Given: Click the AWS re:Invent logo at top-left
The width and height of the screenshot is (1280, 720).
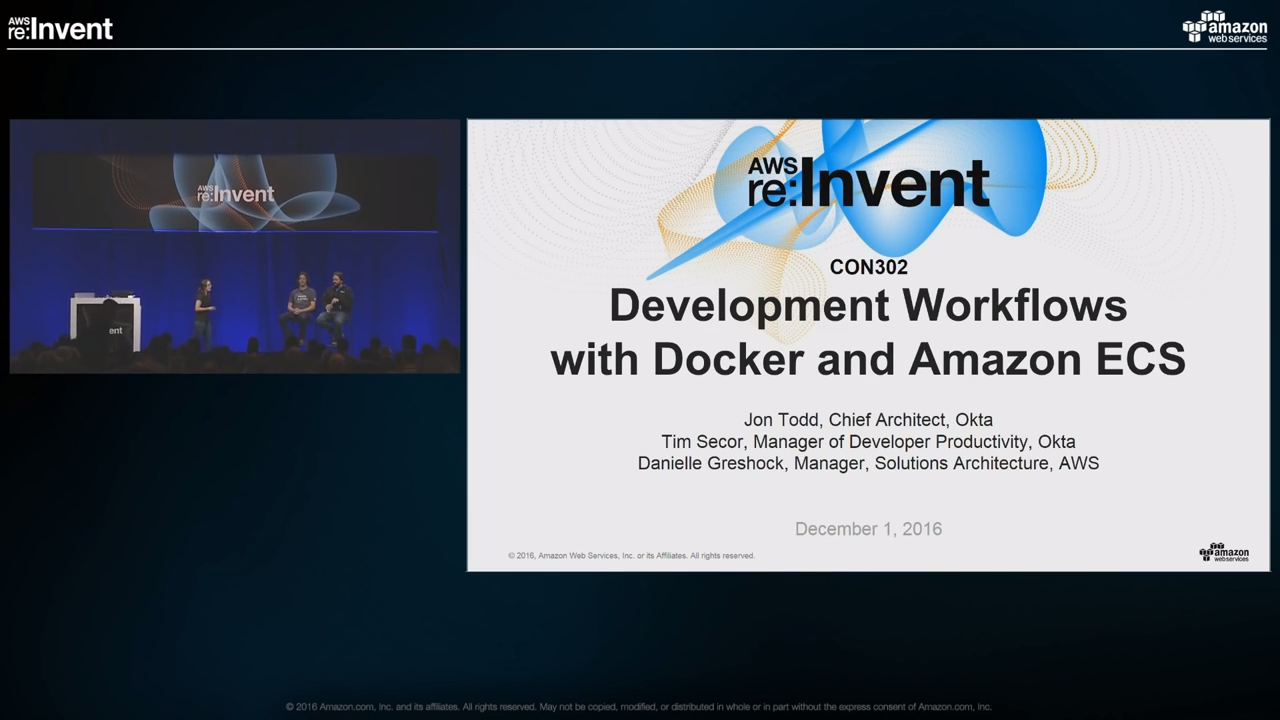Looking at the screenshot, I should click(x=60, y=28).
